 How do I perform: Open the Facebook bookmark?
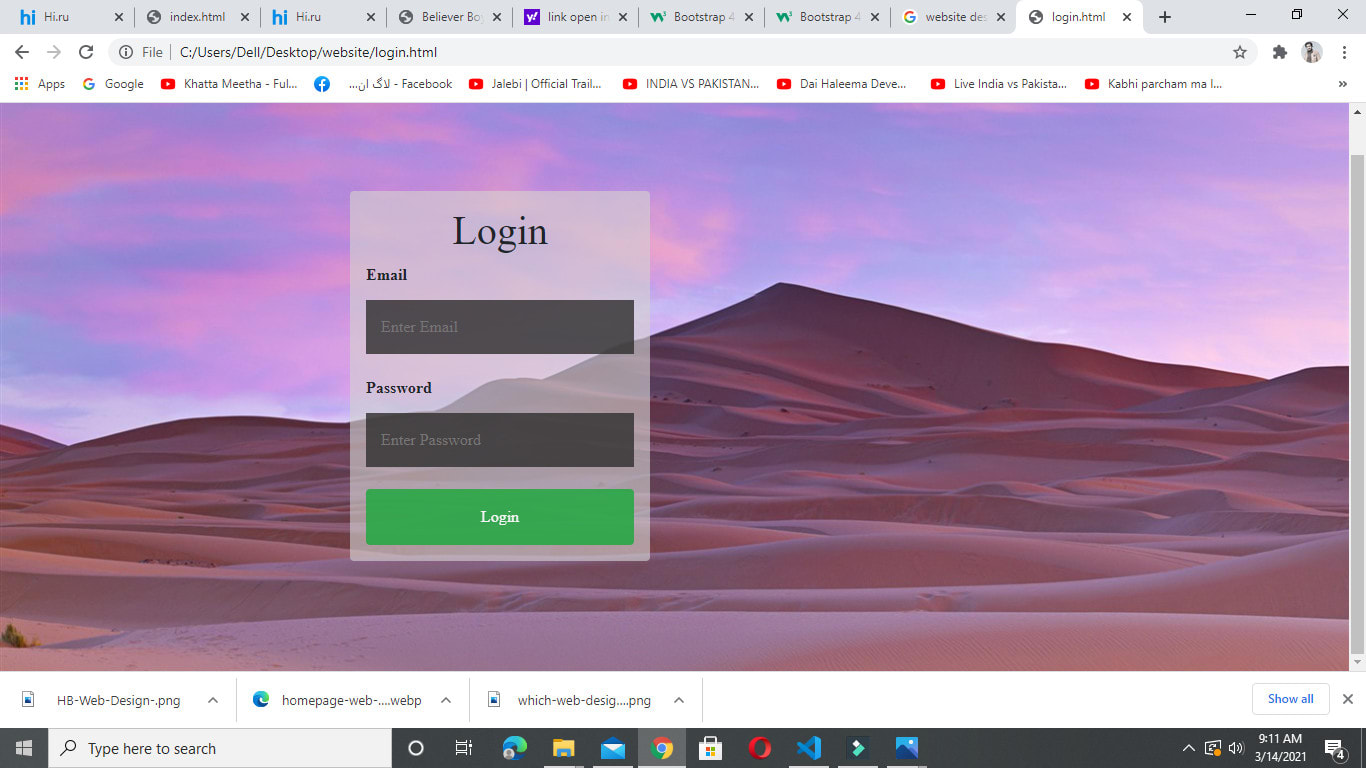pyautogui.click(x=383, y=84)
